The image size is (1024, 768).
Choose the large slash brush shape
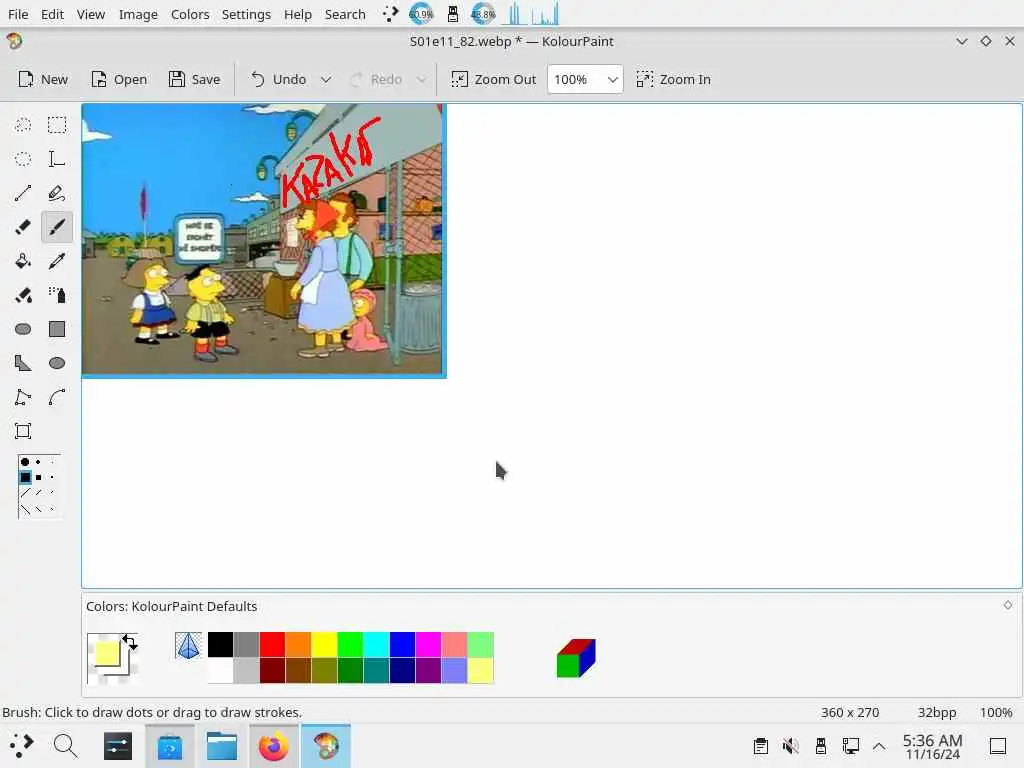tap(25, 493)
